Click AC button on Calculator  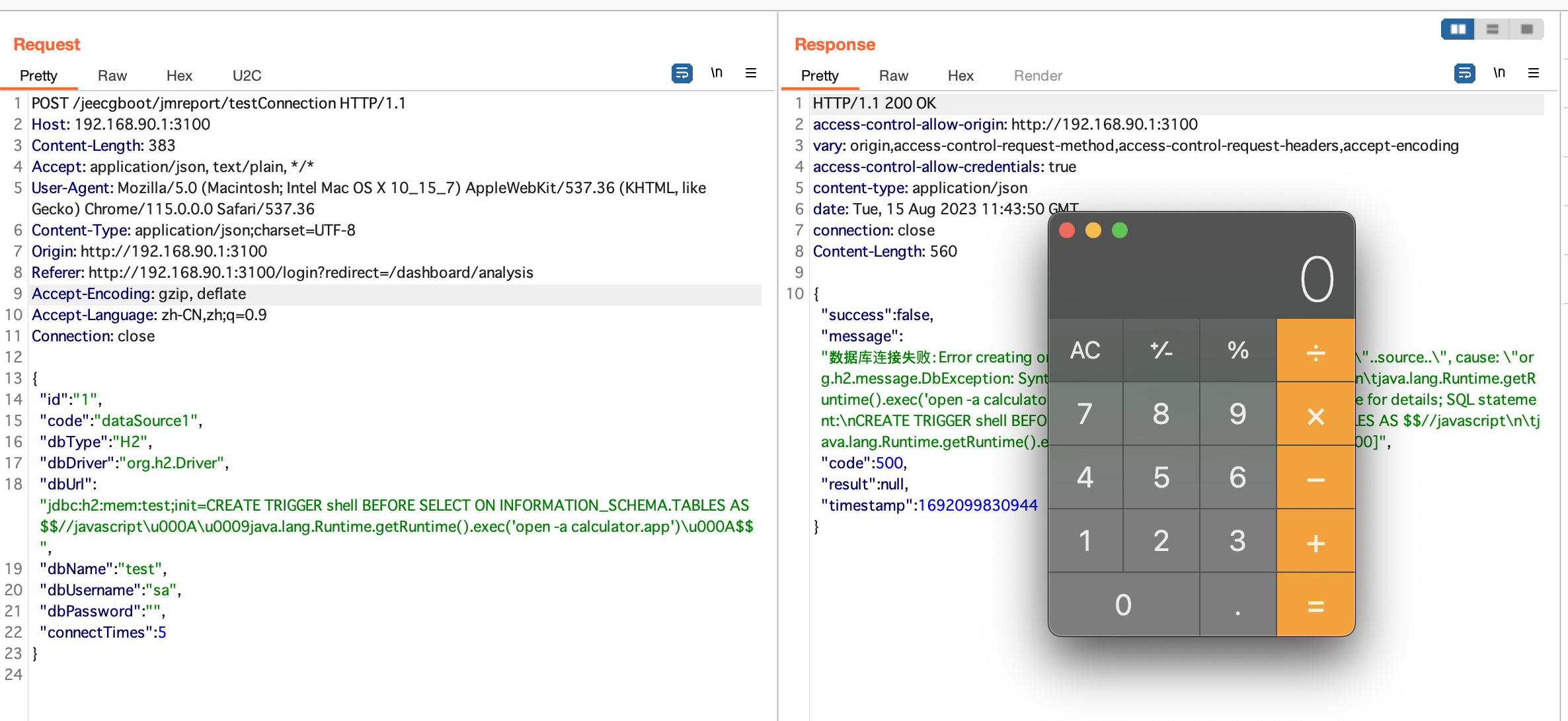1085,350
